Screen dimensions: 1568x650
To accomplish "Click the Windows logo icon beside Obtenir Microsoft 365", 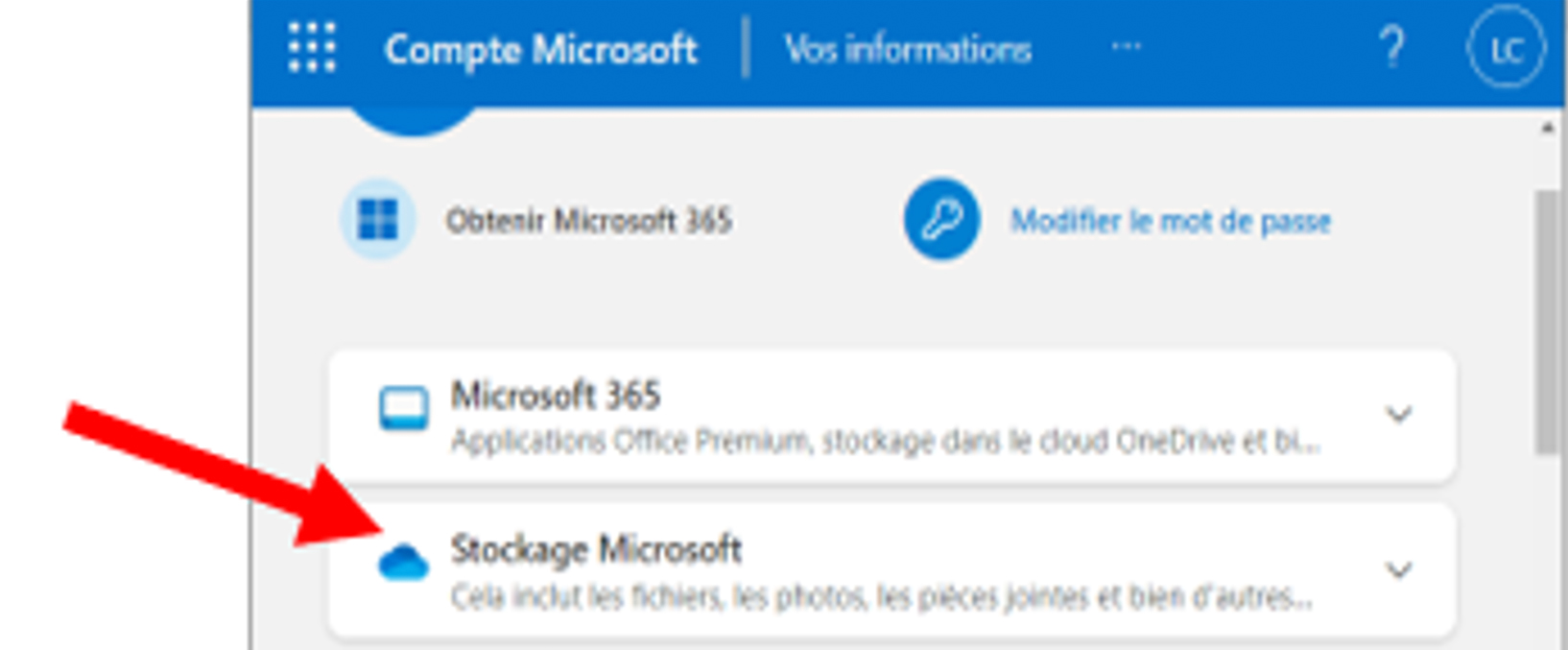I will click(378, 220).
